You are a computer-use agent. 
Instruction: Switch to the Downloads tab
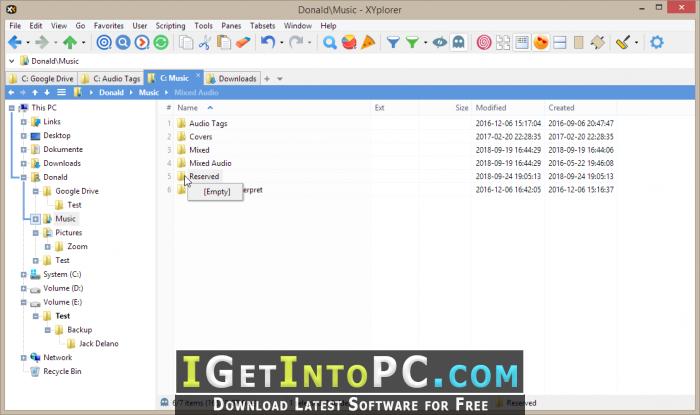[232, 79]
